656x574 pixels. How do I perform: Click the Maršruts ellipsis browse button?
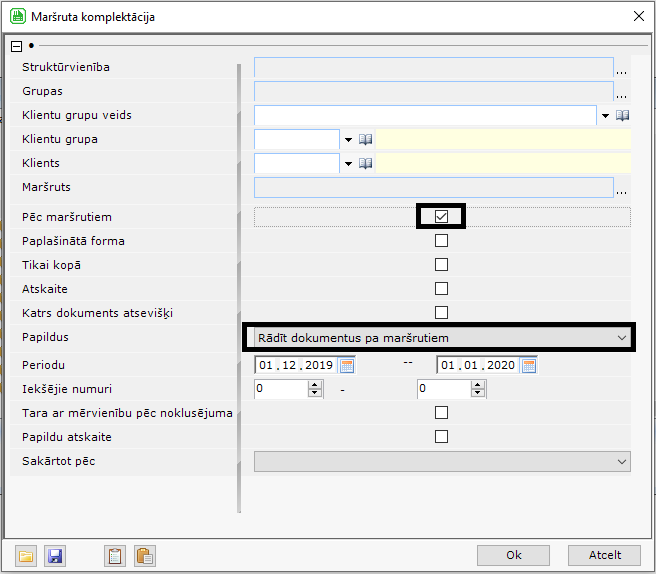point(621,191)
